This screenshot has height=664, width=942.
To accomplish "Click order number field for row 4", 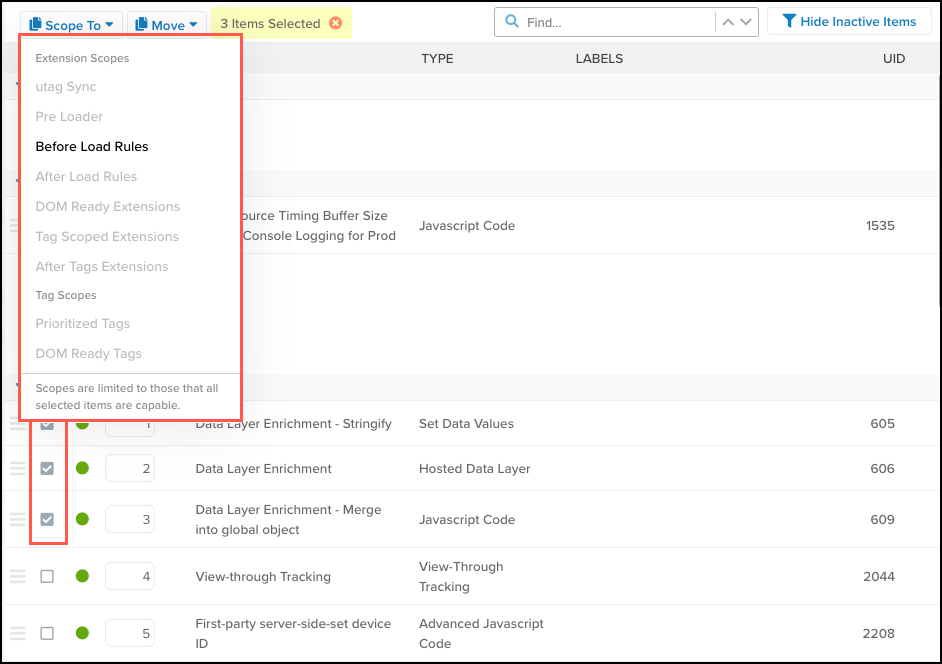I will 130,576.
